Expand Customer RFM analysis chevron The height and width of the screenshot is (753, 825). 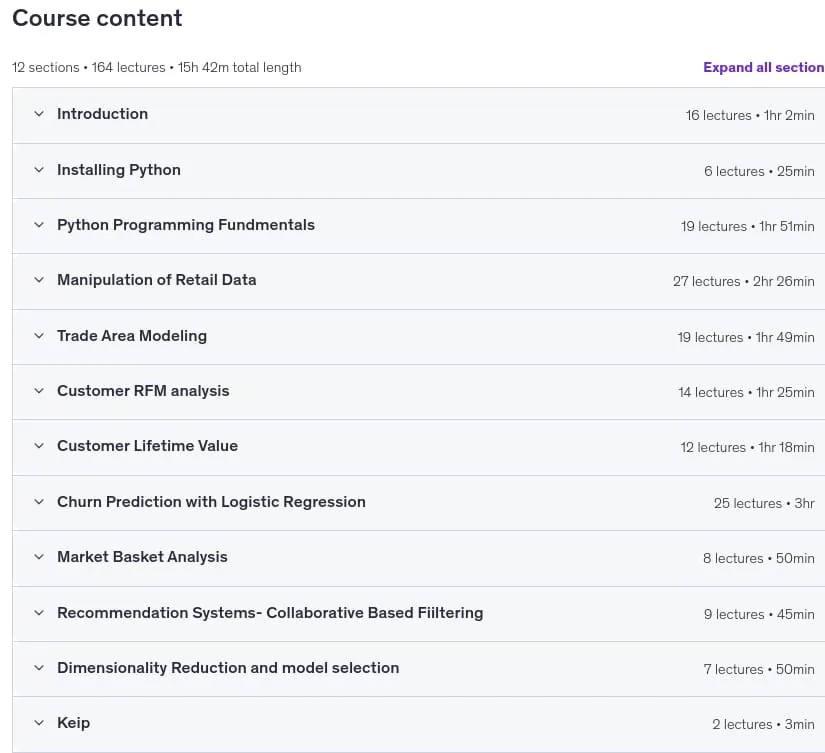pos(39,390)
